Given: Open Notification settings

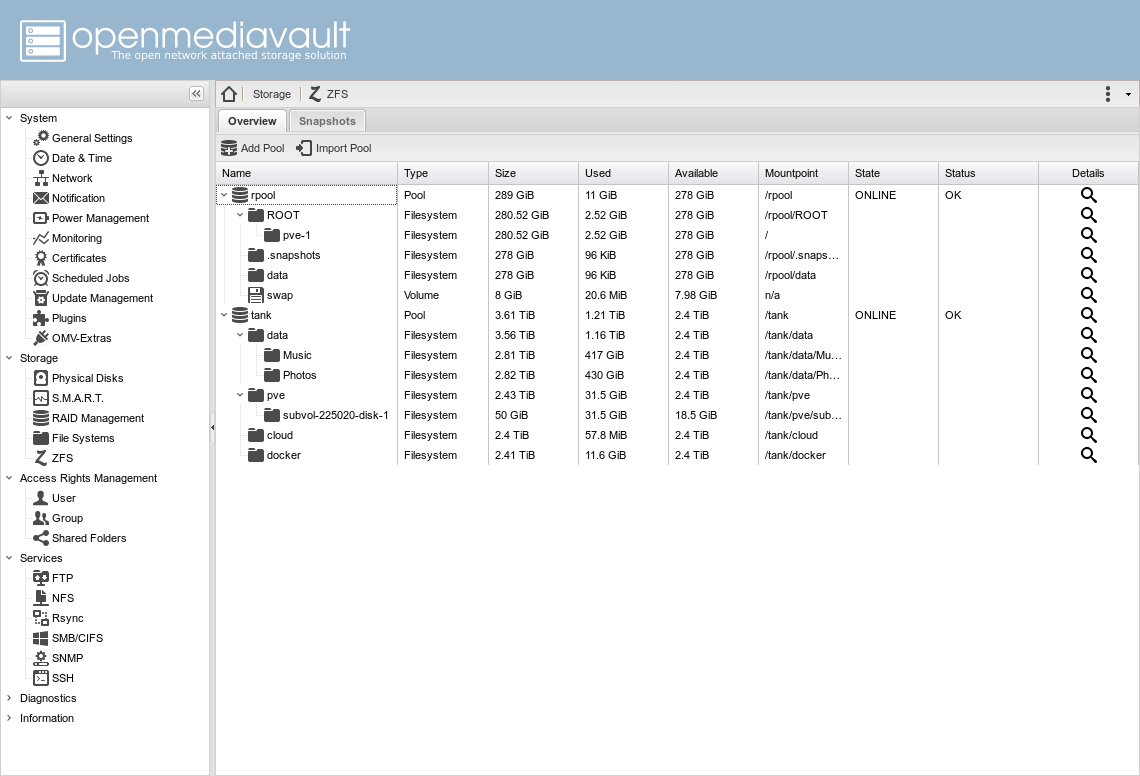Looking at the screenshot, I should 78,198.
